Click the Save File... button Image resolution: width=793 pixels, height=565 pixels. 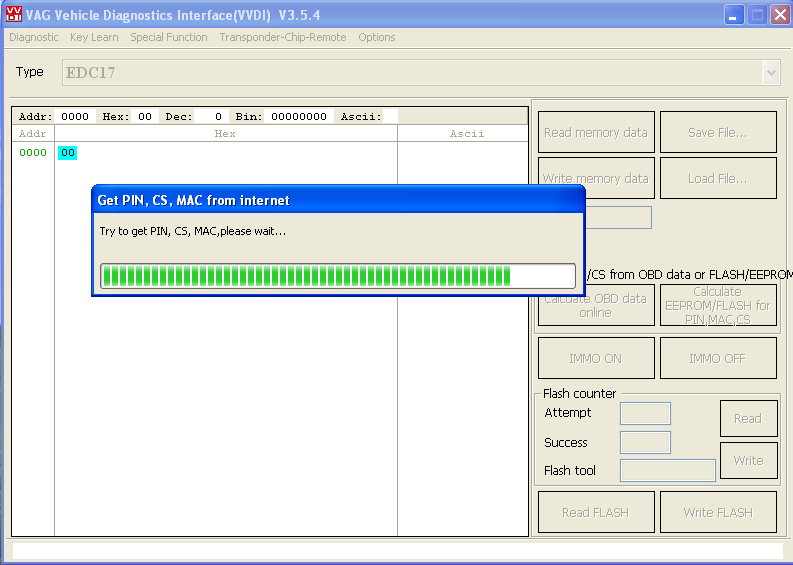(x=718, y=132)
